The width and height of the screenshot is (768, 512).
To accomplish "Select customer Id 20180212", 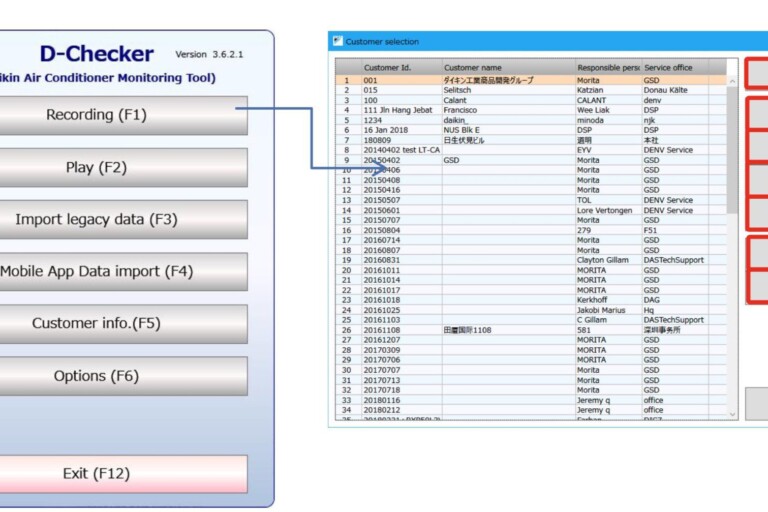I will (x=531, y=410).
